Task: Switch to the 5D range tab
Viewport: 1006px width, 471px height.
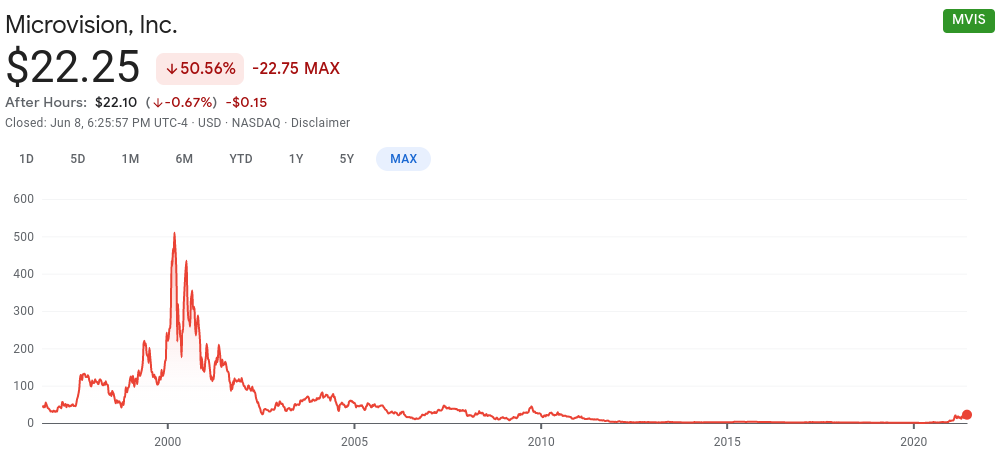Action: pos(78,159)
